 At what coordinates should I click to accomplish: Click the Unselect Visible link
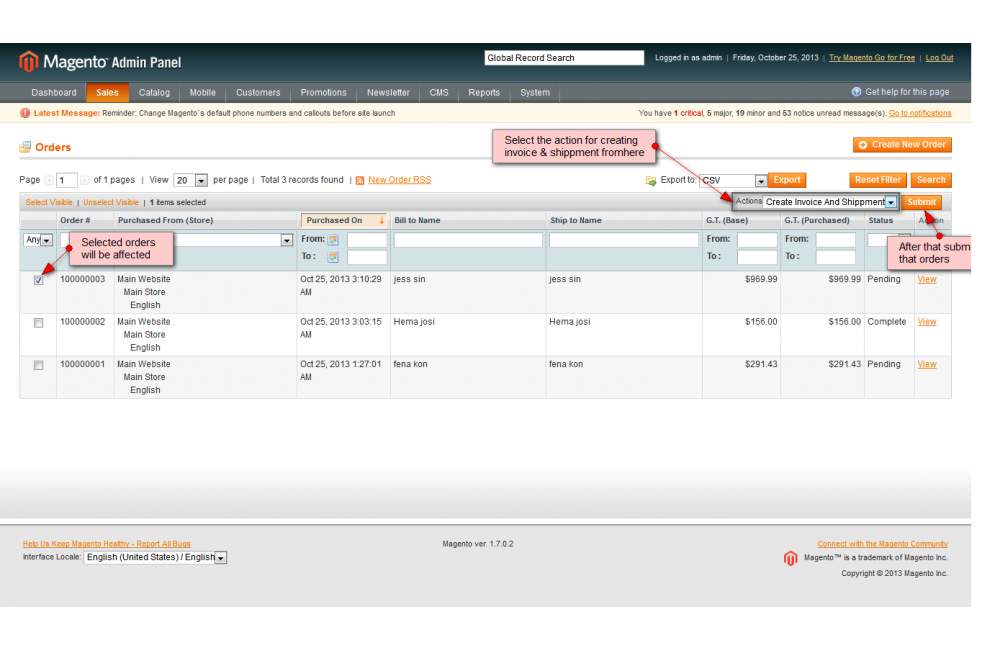point(111,202)
